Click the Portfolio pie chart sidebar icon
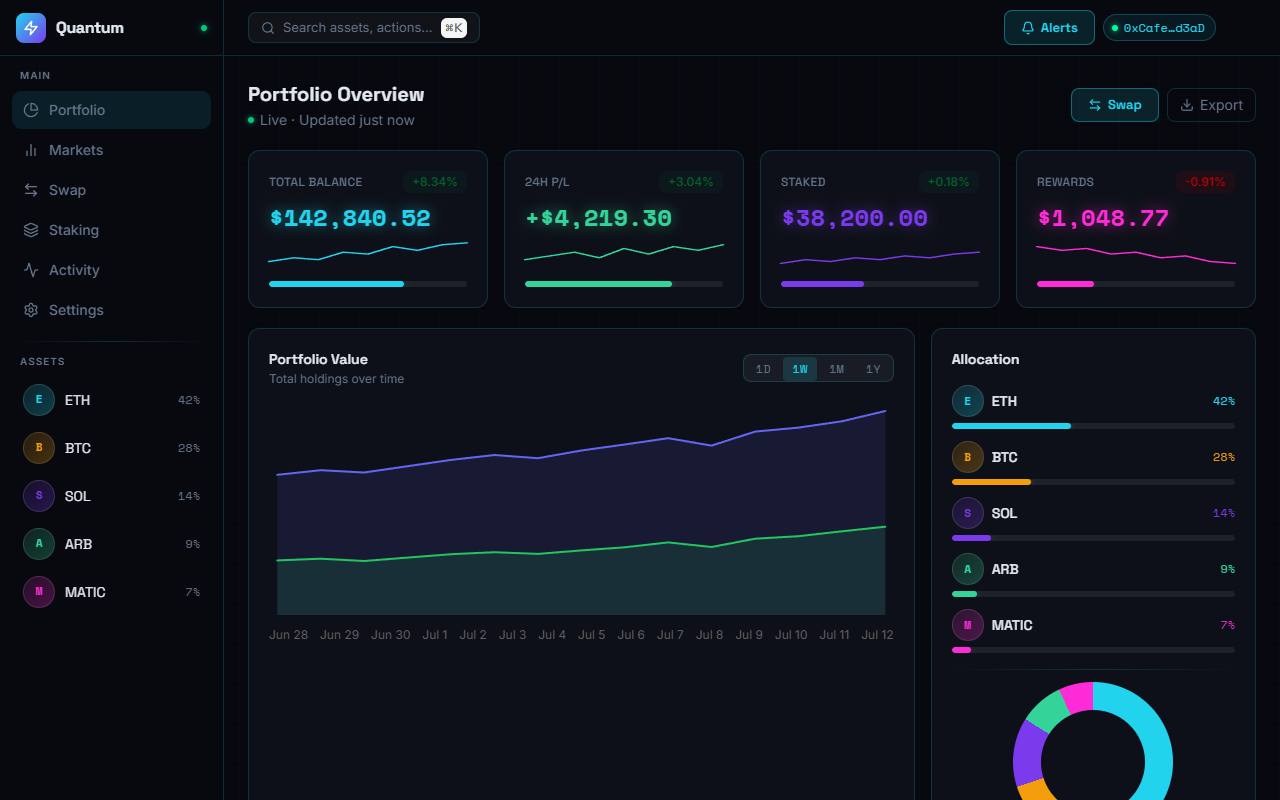The height and width of the screenshot is (800, 1280). point(31,110)
